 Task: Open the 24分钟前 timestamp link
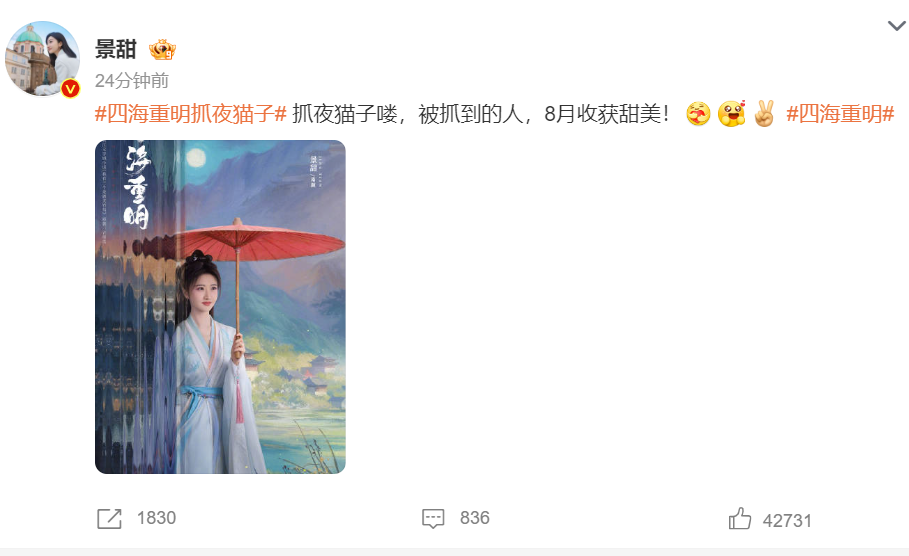click(132, 81)
